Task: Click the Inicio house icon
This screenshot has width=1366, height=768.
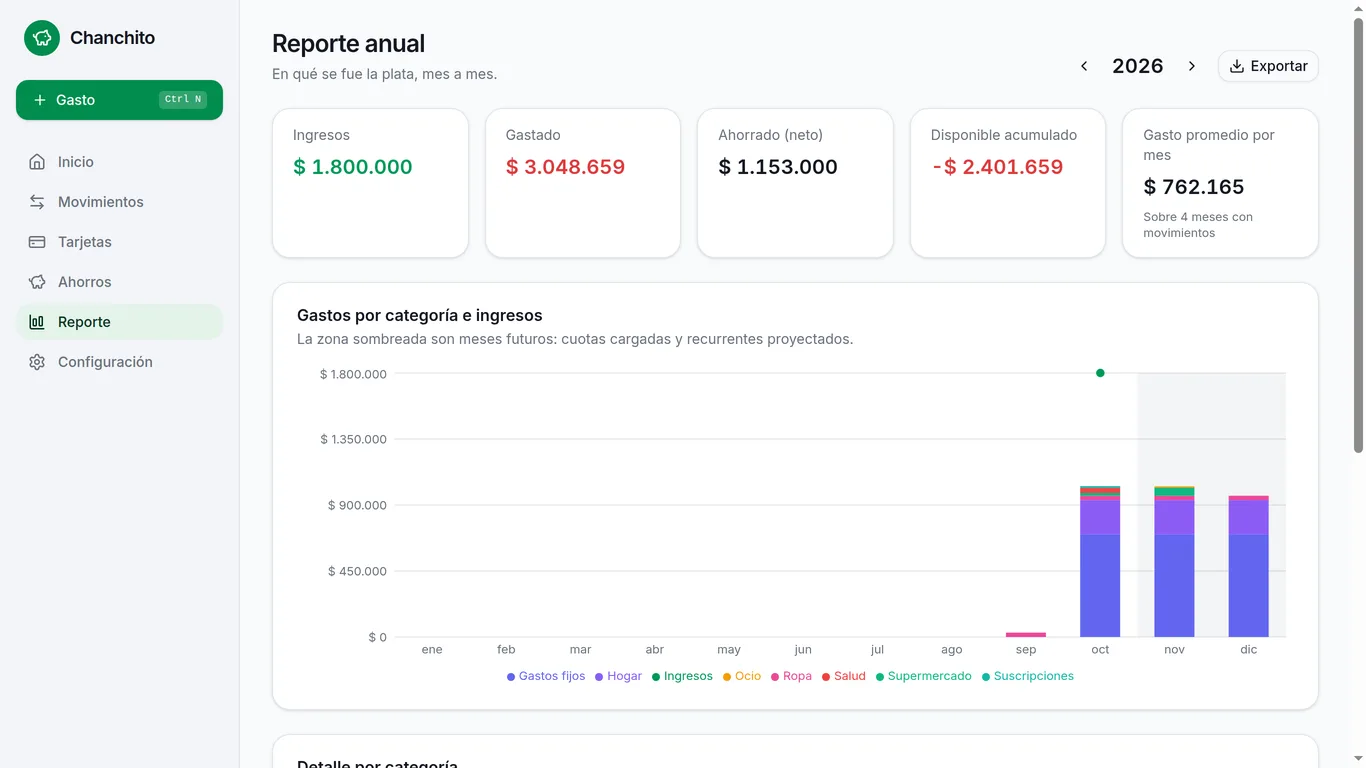Action: 37,162
